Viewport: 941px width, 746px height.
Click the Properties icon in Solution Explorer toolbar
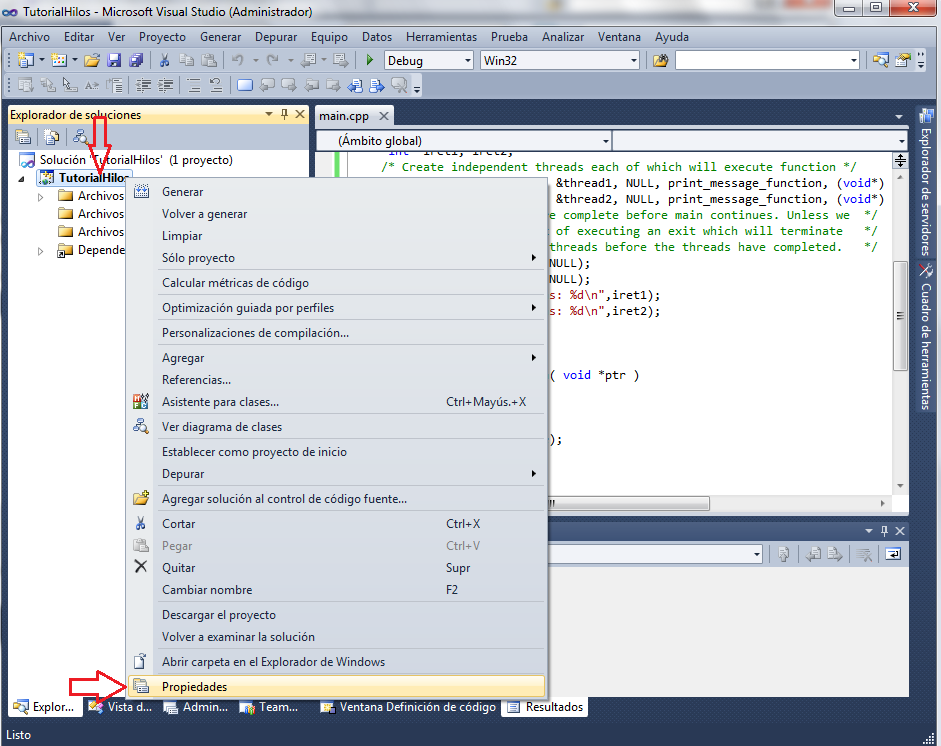22,137
